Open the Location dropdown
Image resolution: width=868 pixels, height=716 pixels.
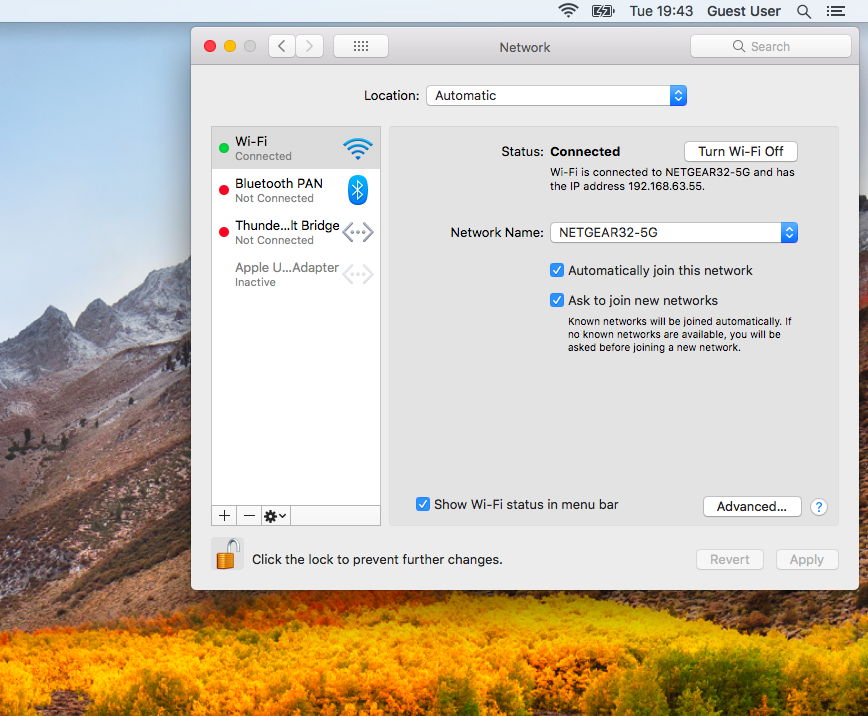tap(556, 96)
